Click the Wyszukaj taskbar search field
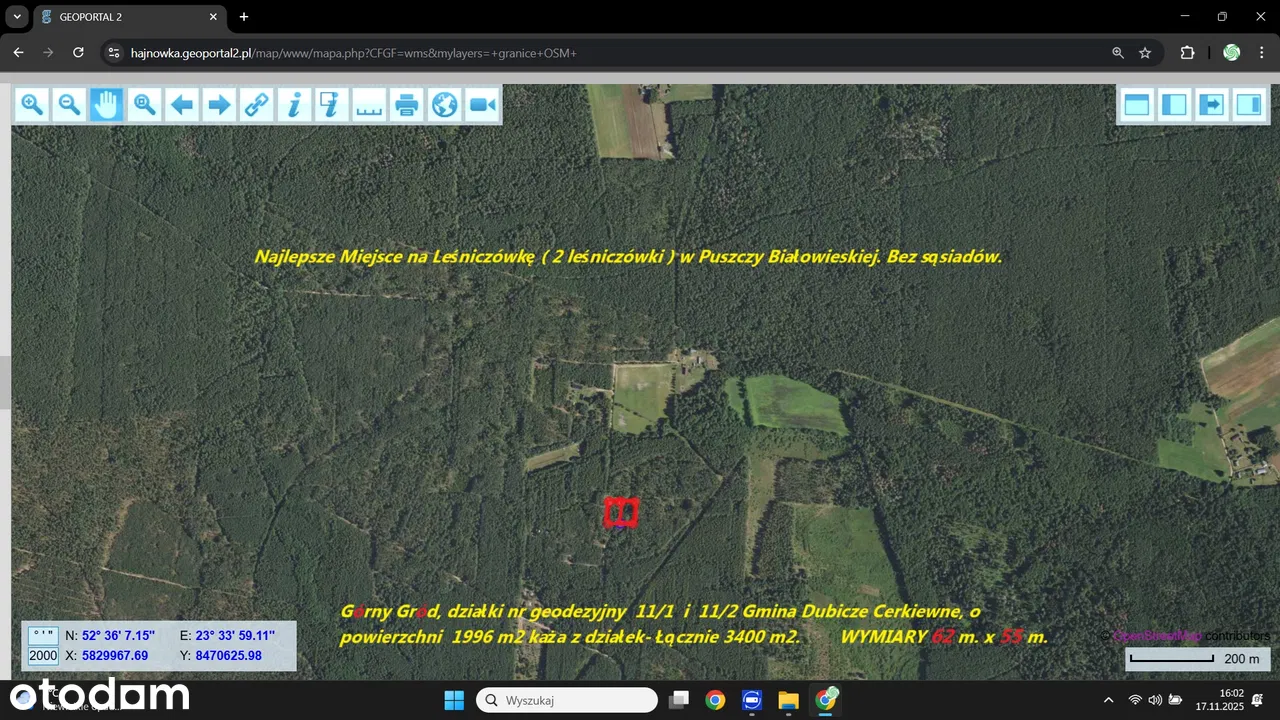Screen dimensions: 1280x720 point(566,700)
